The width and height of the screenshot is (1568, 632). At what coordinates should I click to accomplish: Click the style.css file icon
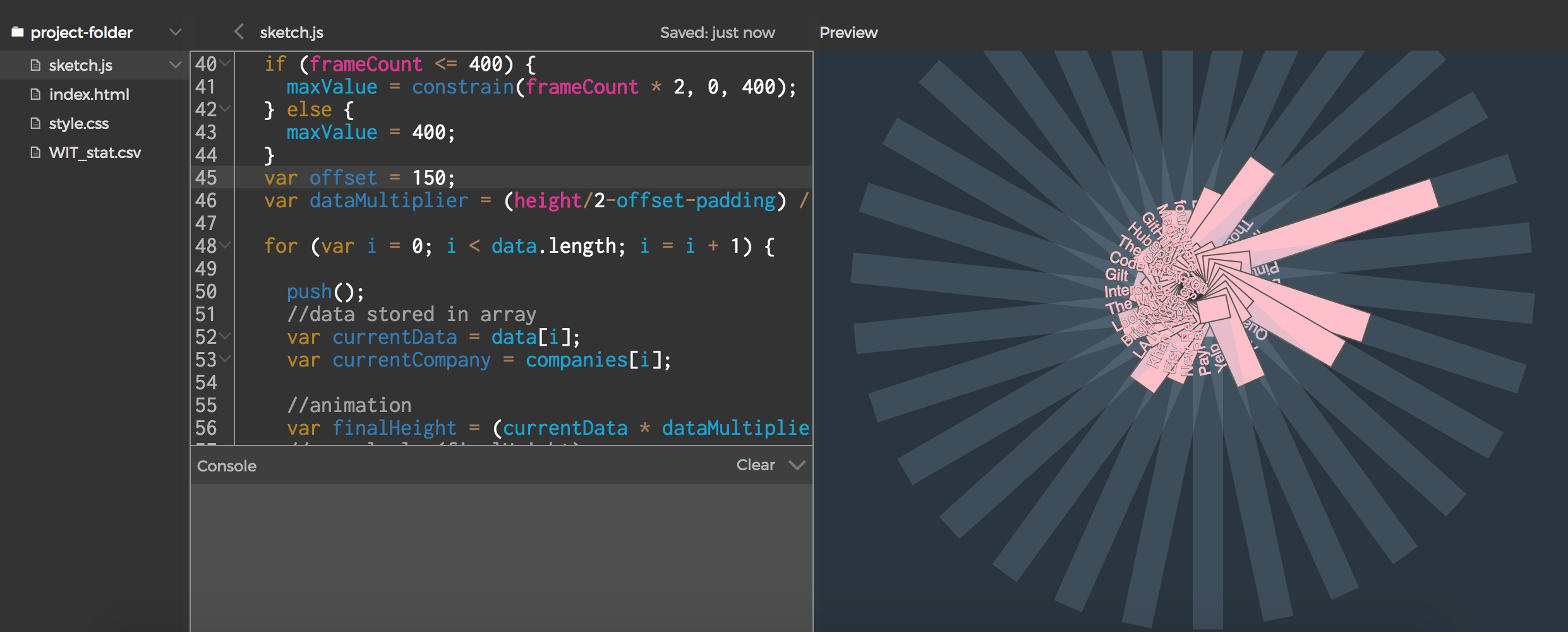pyautogui.click(x=36, y=123)
